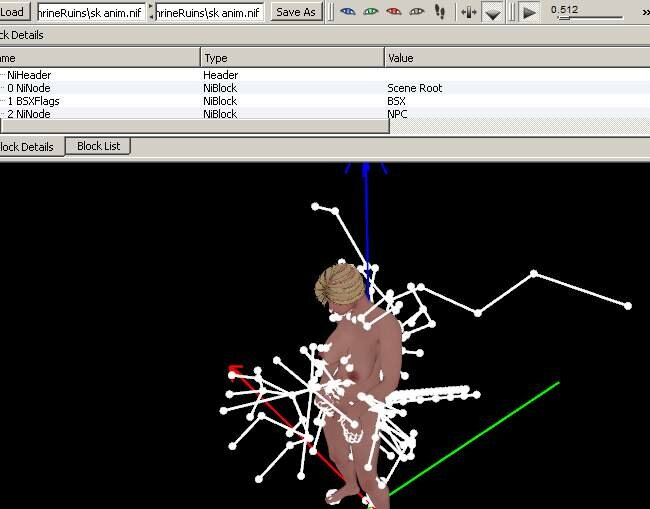Focus the save file path field
Image resolution: width=650 pixels, height=509 pixels.
pos(210,12)
